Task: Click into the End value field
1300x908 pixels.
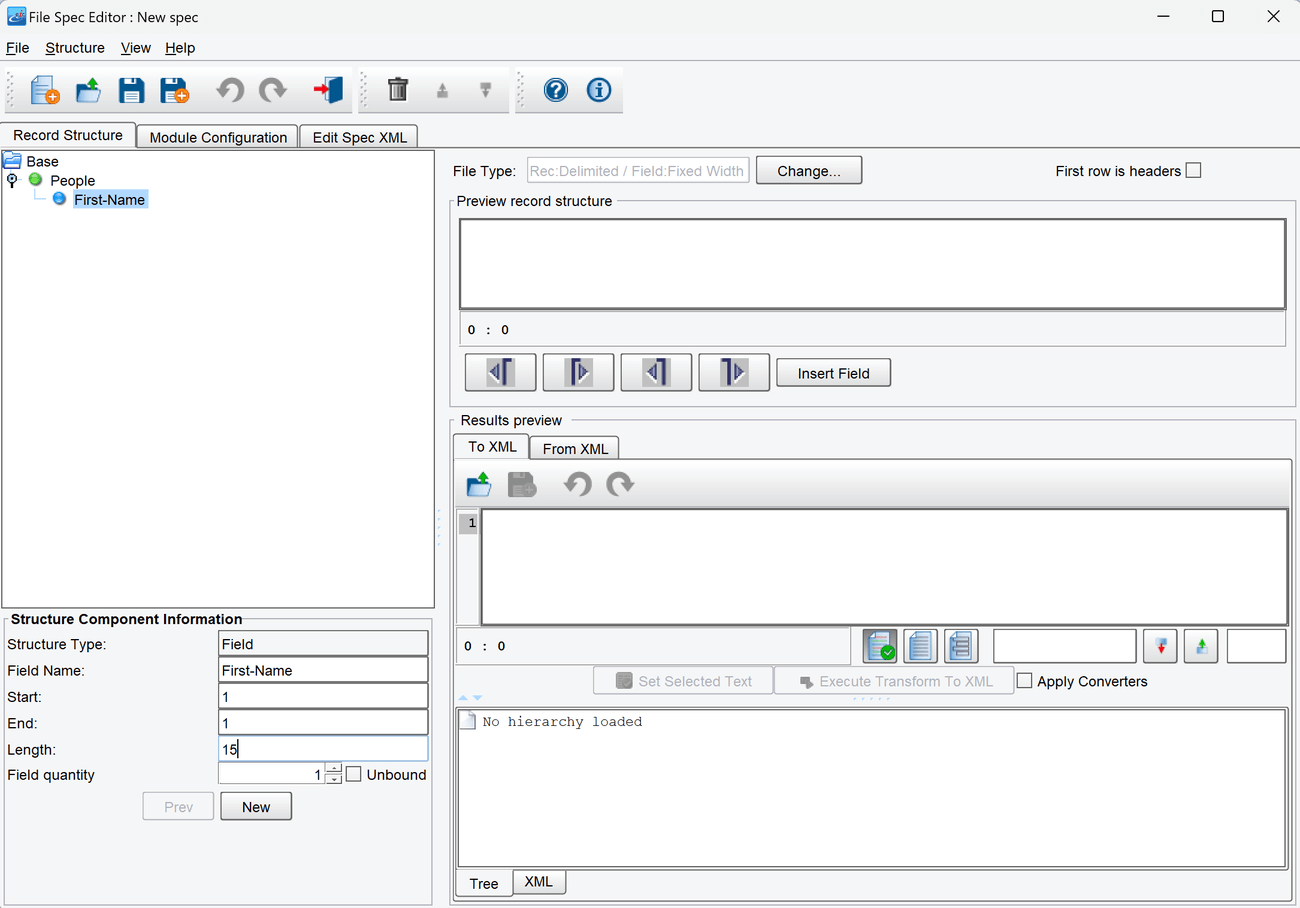Action: pos(323,722)
